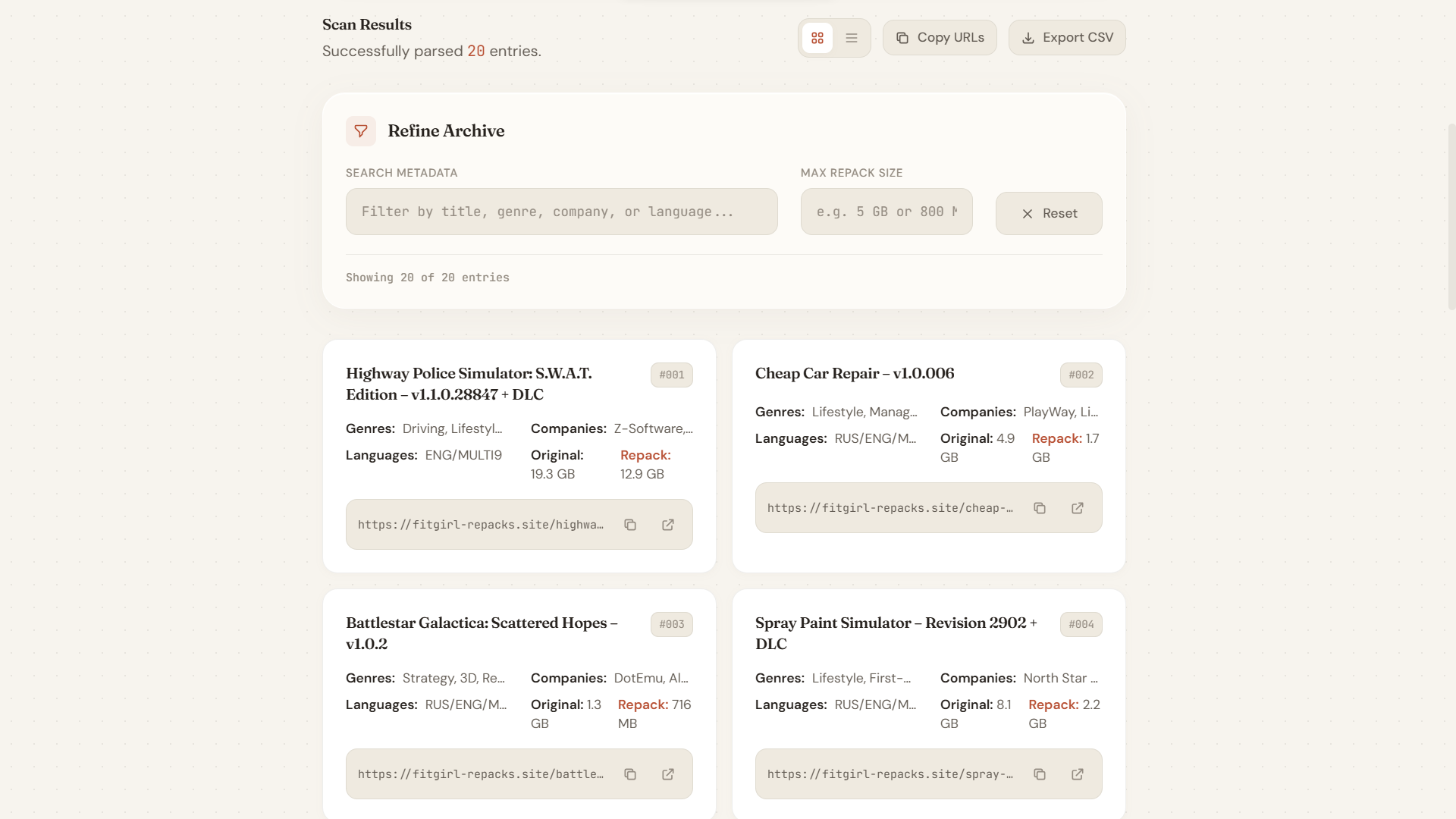Click the fitgirl-repacks.site/spray-… URL text
This screenshot has width=1456, height=819.
pyautogui.click(x=890, y=774)
